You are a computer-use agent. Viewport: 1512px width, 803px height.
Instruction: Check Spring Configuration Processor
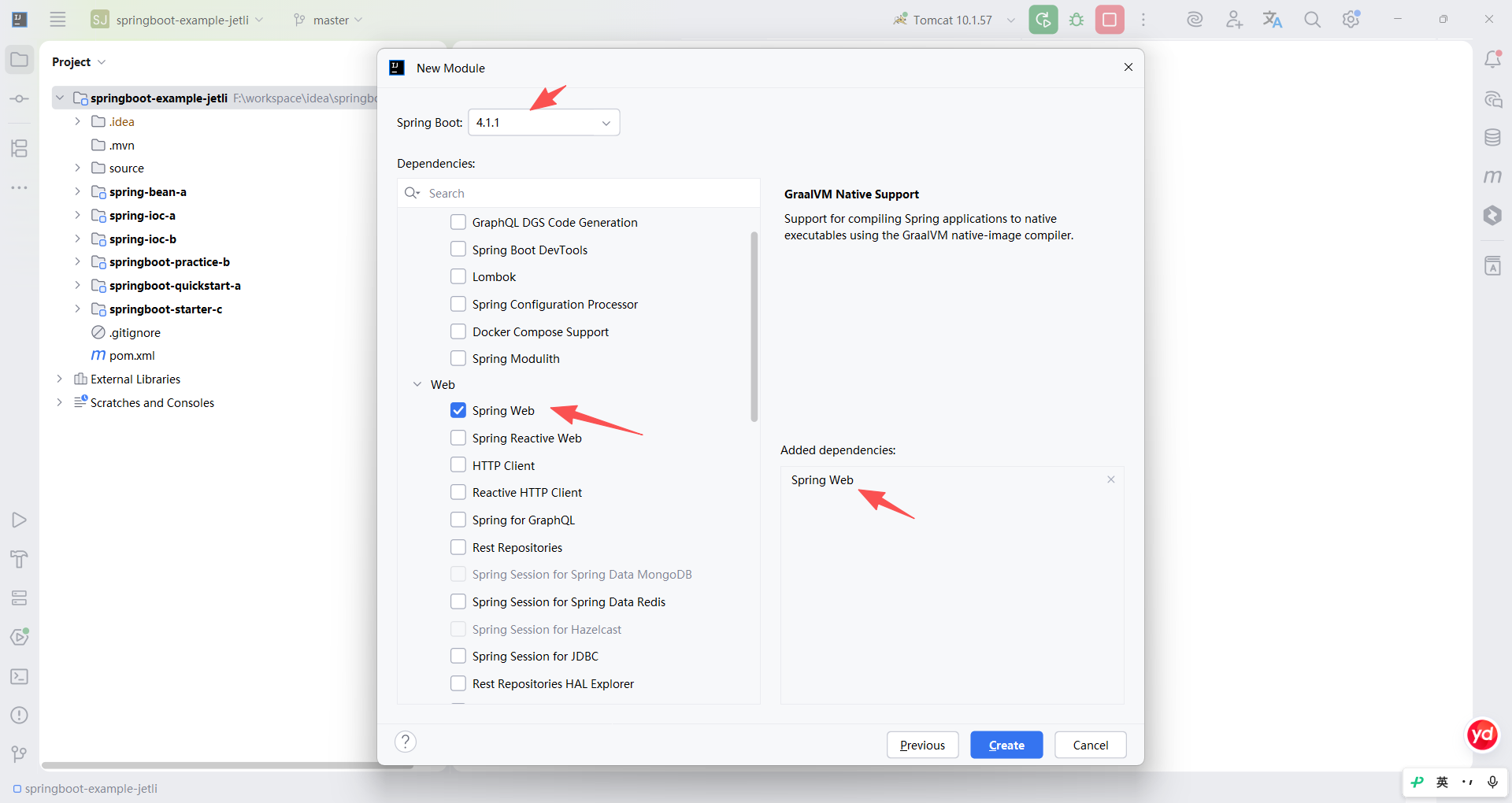tap(458, 304)
